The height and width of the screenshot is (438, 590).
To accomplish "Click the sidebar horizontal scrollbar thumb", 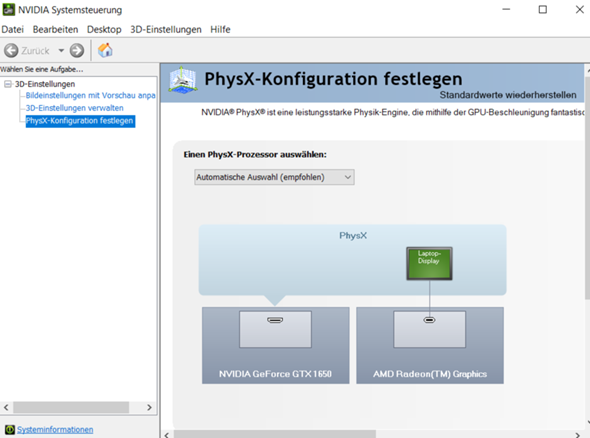I will coord(71,407).
